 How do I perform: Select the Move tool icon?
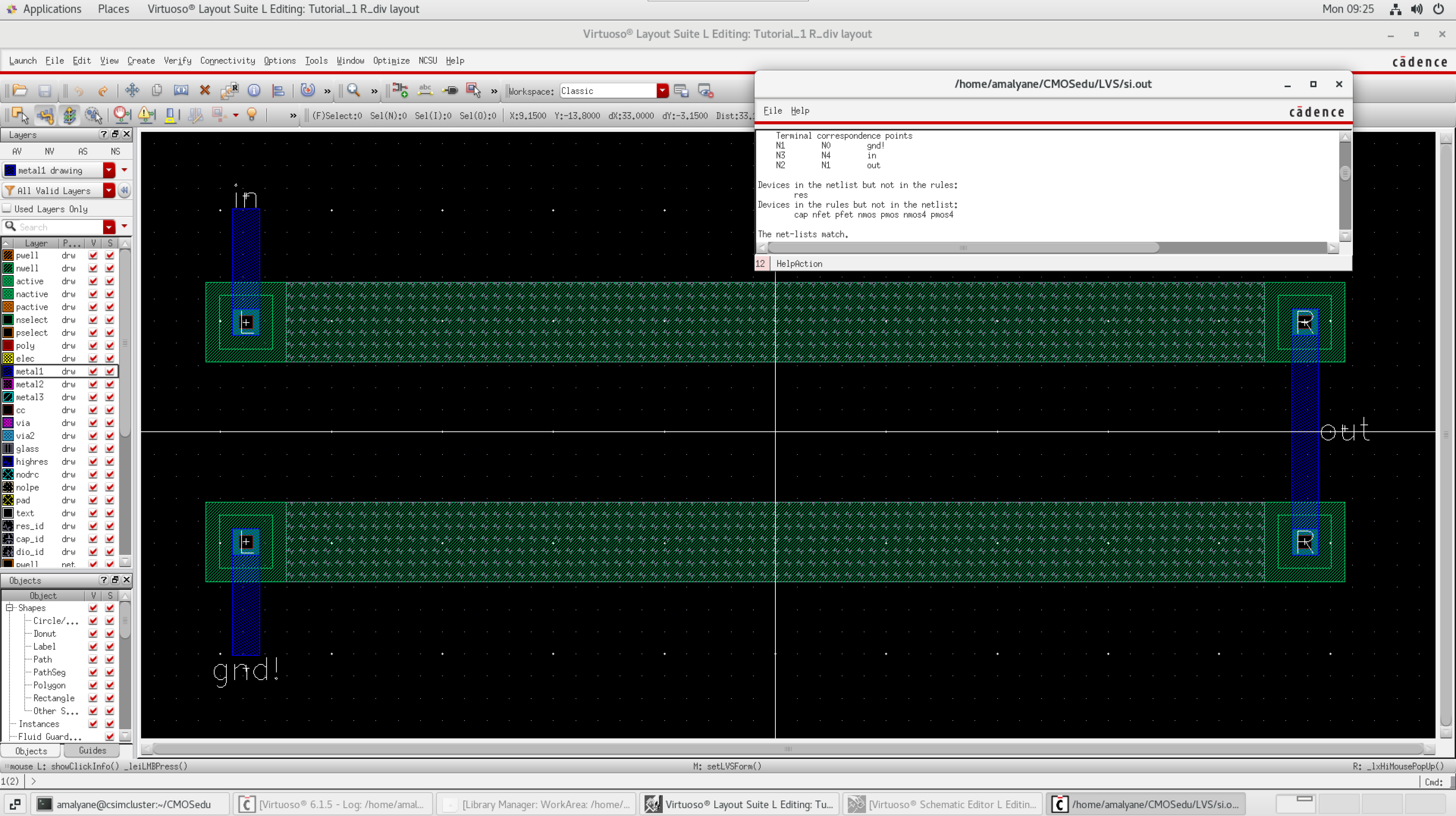[x=132, y=90]
